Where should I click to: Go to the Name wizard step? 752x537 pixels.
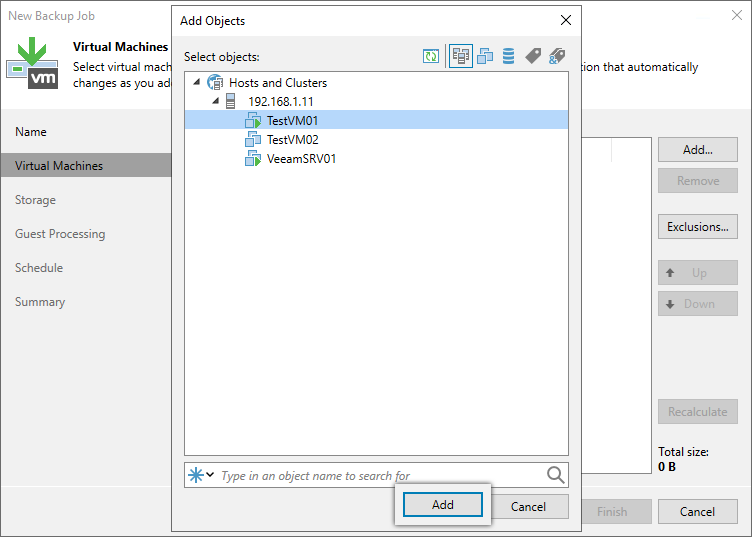click(x=31, y=132)
